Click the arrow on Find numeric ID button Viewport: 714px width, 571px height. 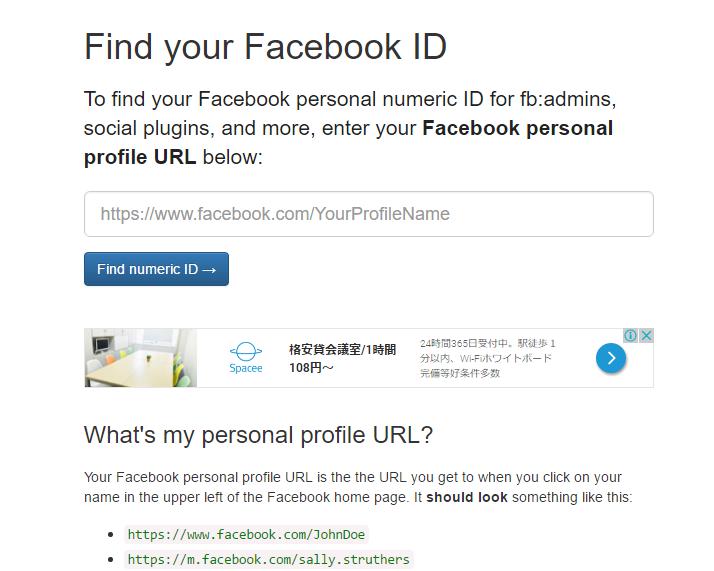209,270
